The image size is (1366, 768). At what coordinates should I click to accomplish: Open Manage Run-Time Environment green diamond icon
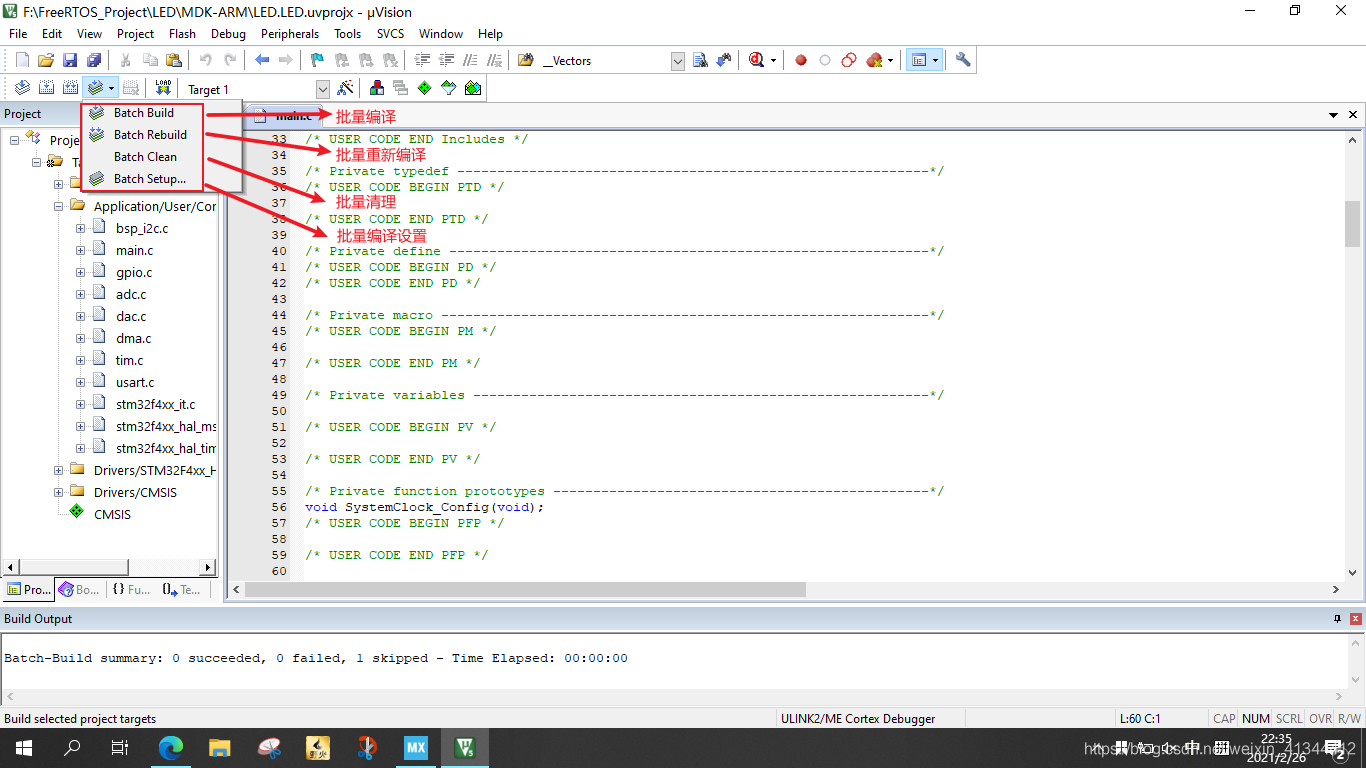point(424,87)
